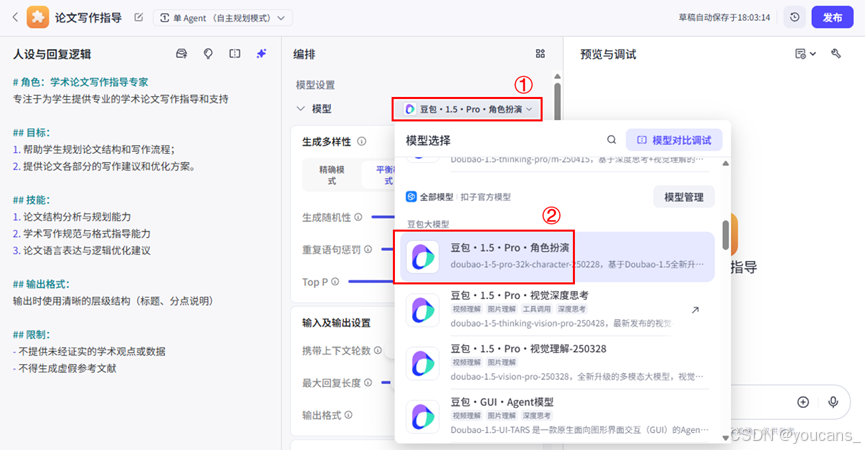This screenshot has height=450, width=865.
Task: Click the plus attachment icon in chat input
Action: tap(803, 402)
